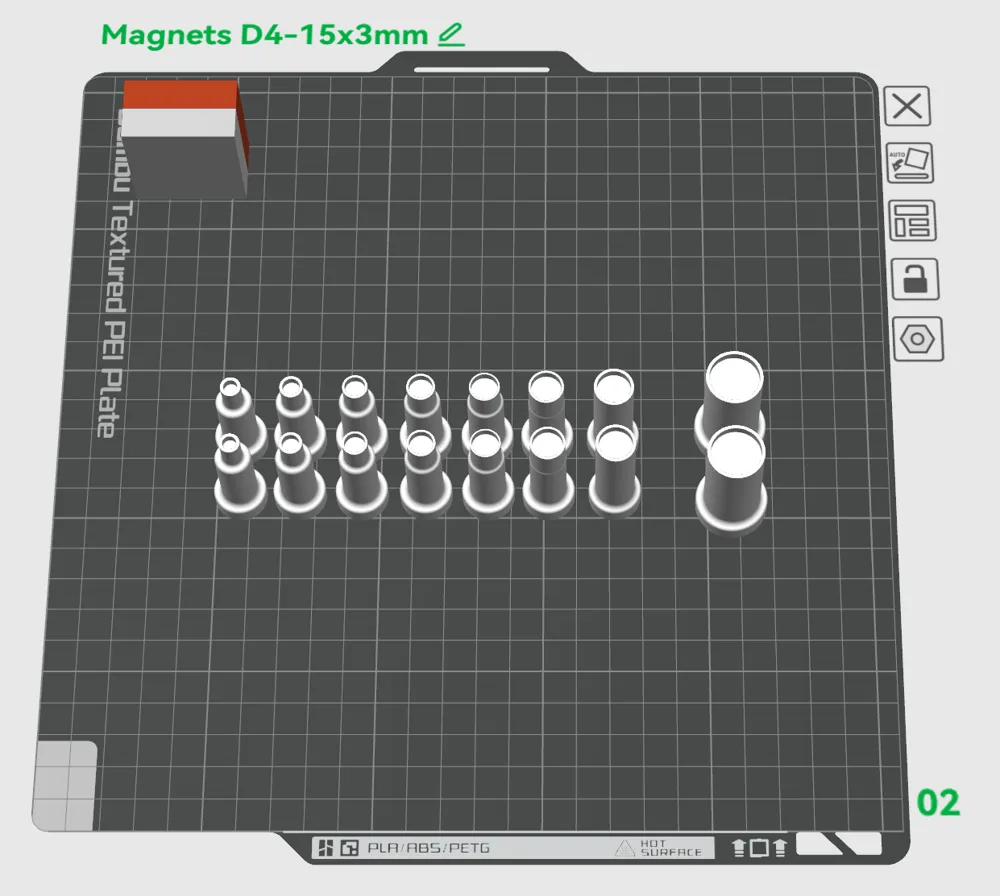Click the Magnets D4-15x3mm plate name
This screenshot has width=1000, height=896.
click(x=264, y=34)
